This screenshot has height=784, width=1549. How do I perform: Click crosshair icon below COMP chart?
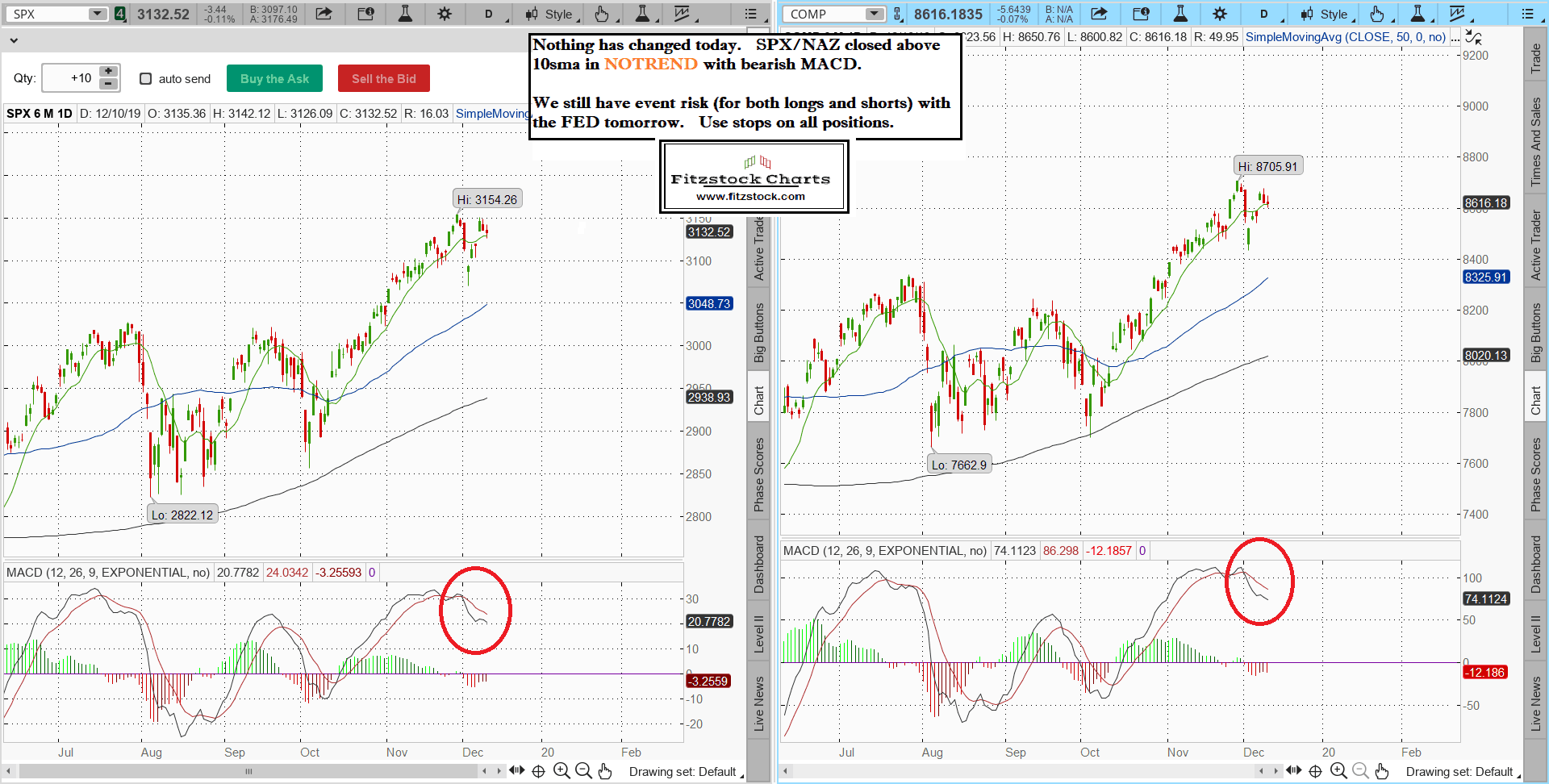tap(1315, 771)
